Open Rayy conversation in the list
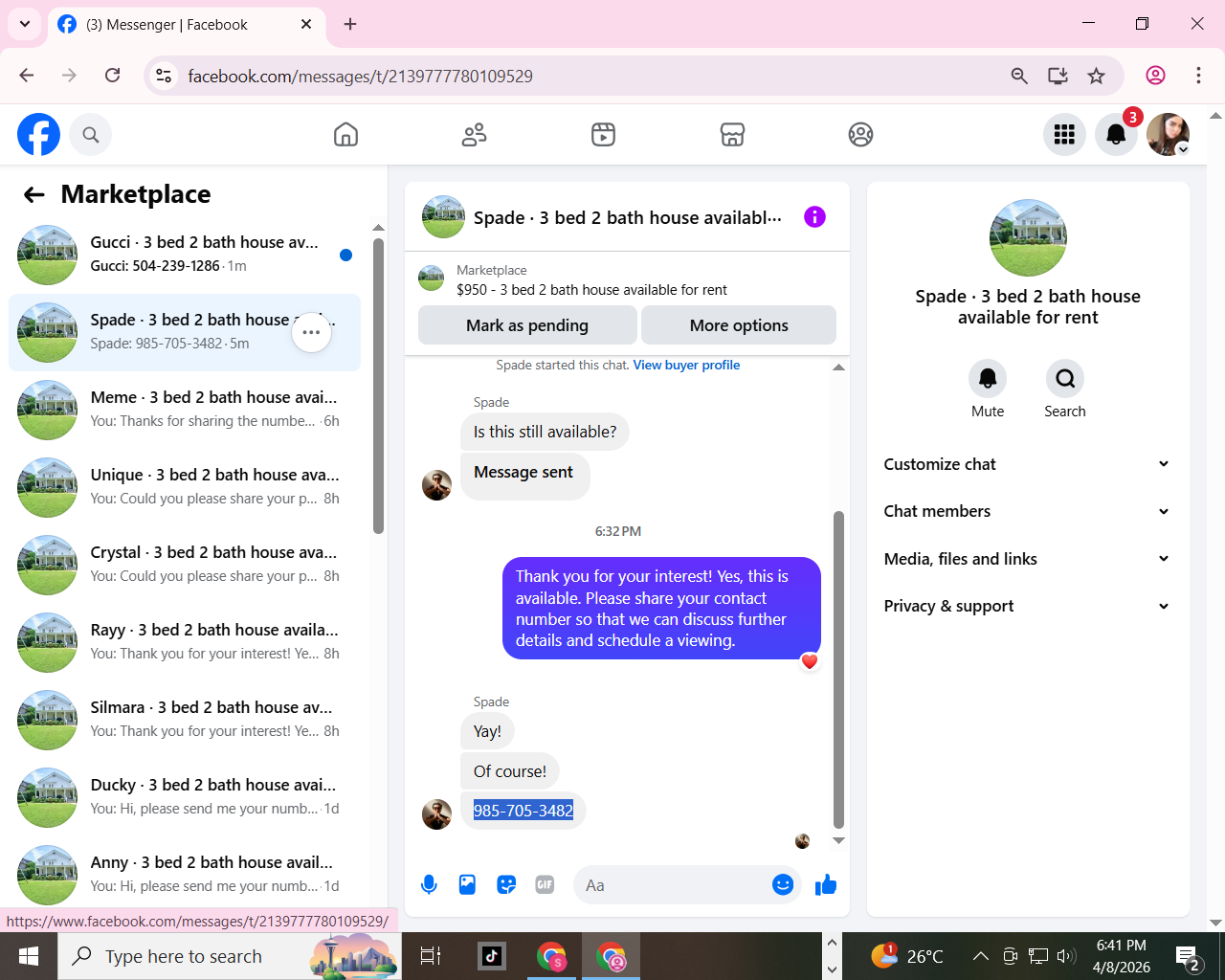This screenshot has width=1225, height=980. [185, 642]
